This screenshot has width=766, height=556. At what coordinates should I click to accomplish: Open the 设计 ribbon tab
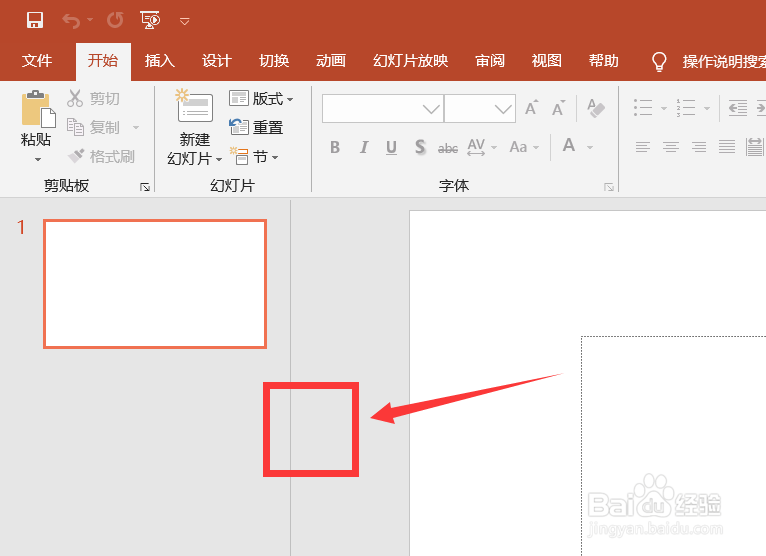click(216, 61)
